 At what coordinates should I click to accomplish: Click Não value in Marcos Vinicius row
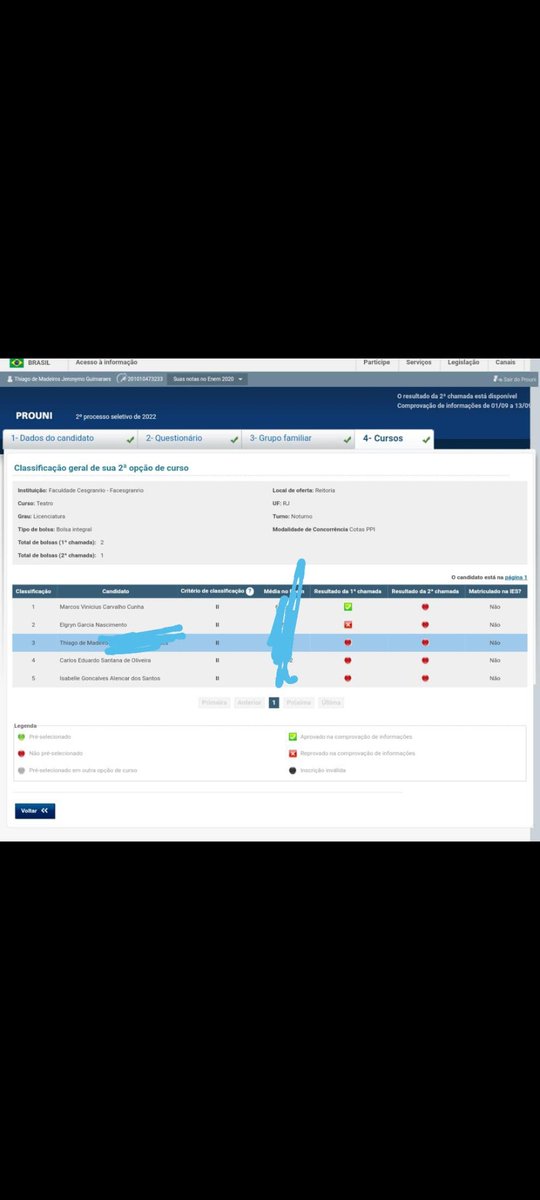pyautogui.click(x=495, y=606)
